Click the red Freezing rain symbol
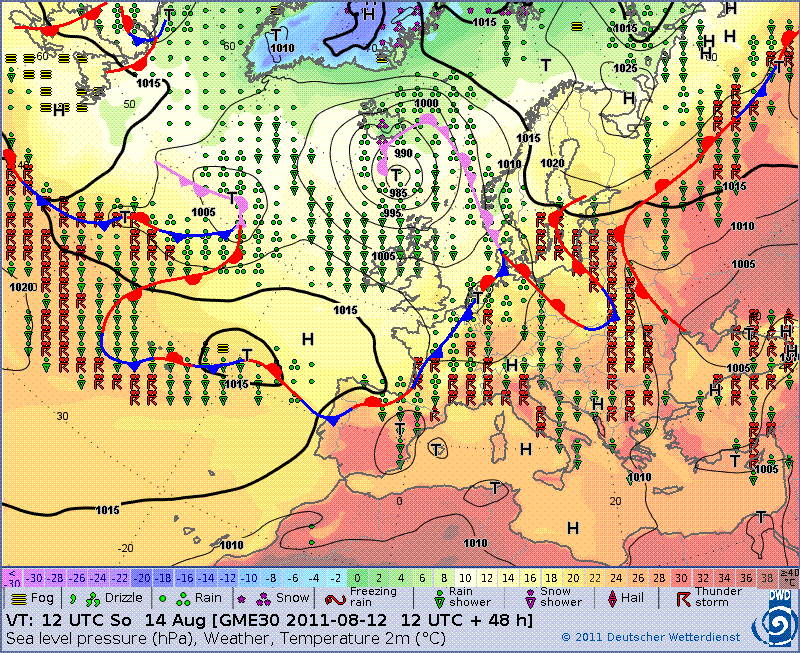Screen dimensions: 800x653 pyautogui.click(x=334, y=600)
